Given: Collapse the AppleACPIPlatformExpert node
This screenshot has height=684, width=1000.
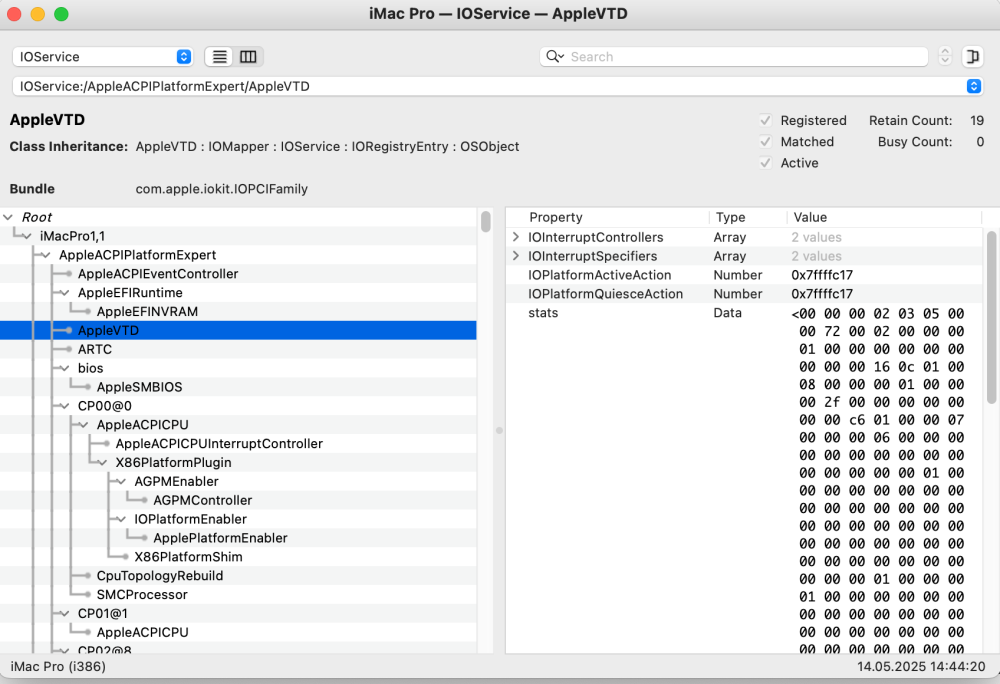Looking at the screenshot, I should click(45, 255).
